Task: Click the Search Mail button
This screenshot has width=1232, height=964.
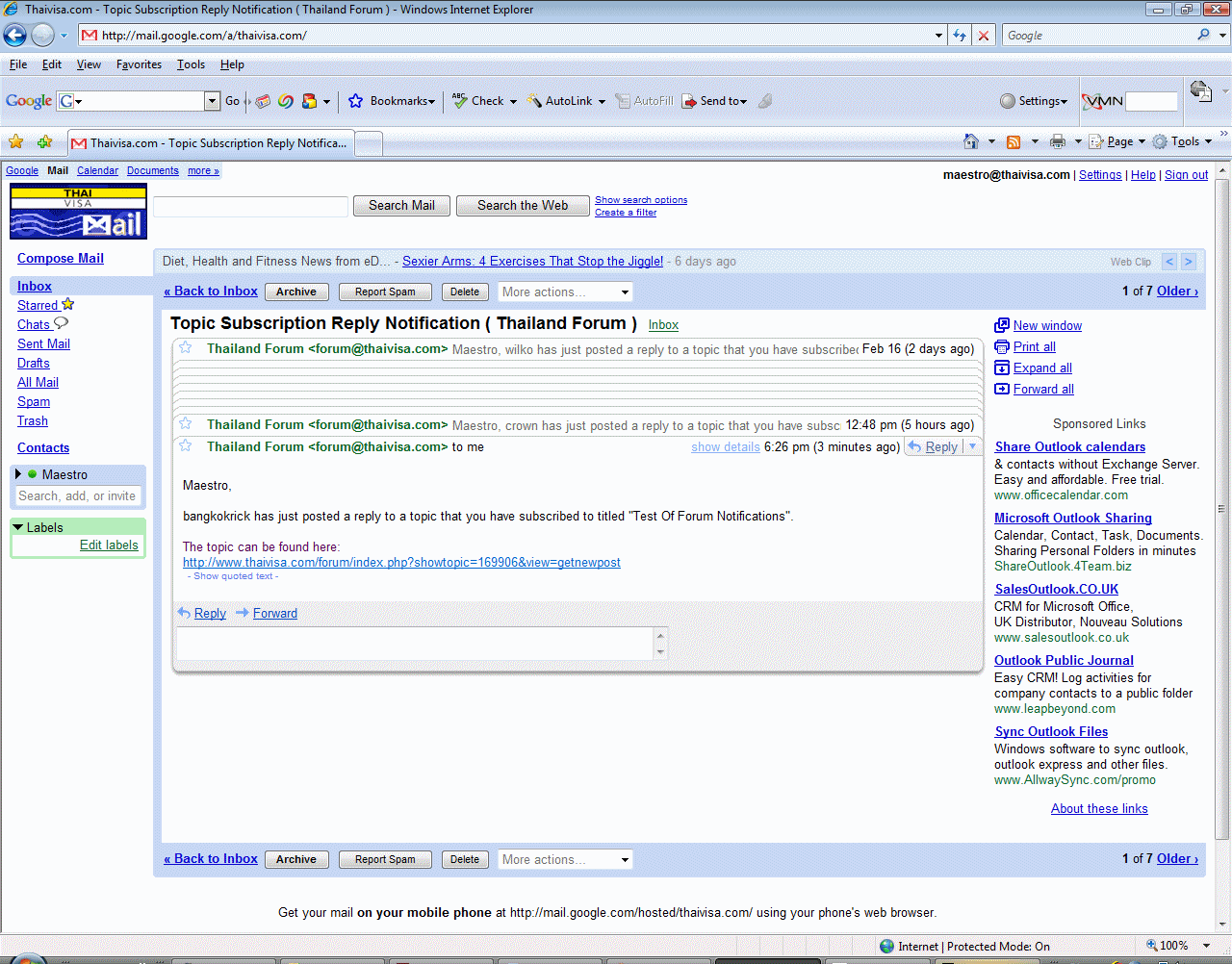Action: [x=401, y=206]
